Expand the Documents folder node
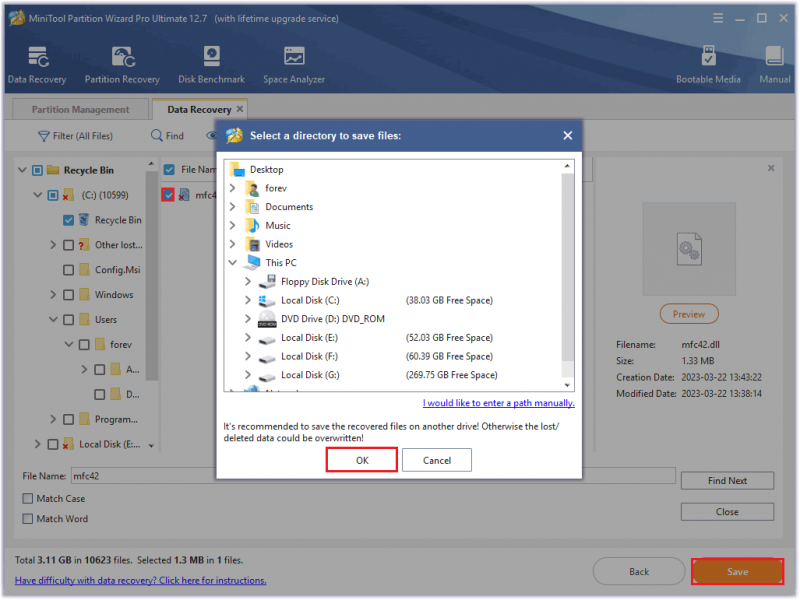 pyautogui.click(x=233, y=207)
